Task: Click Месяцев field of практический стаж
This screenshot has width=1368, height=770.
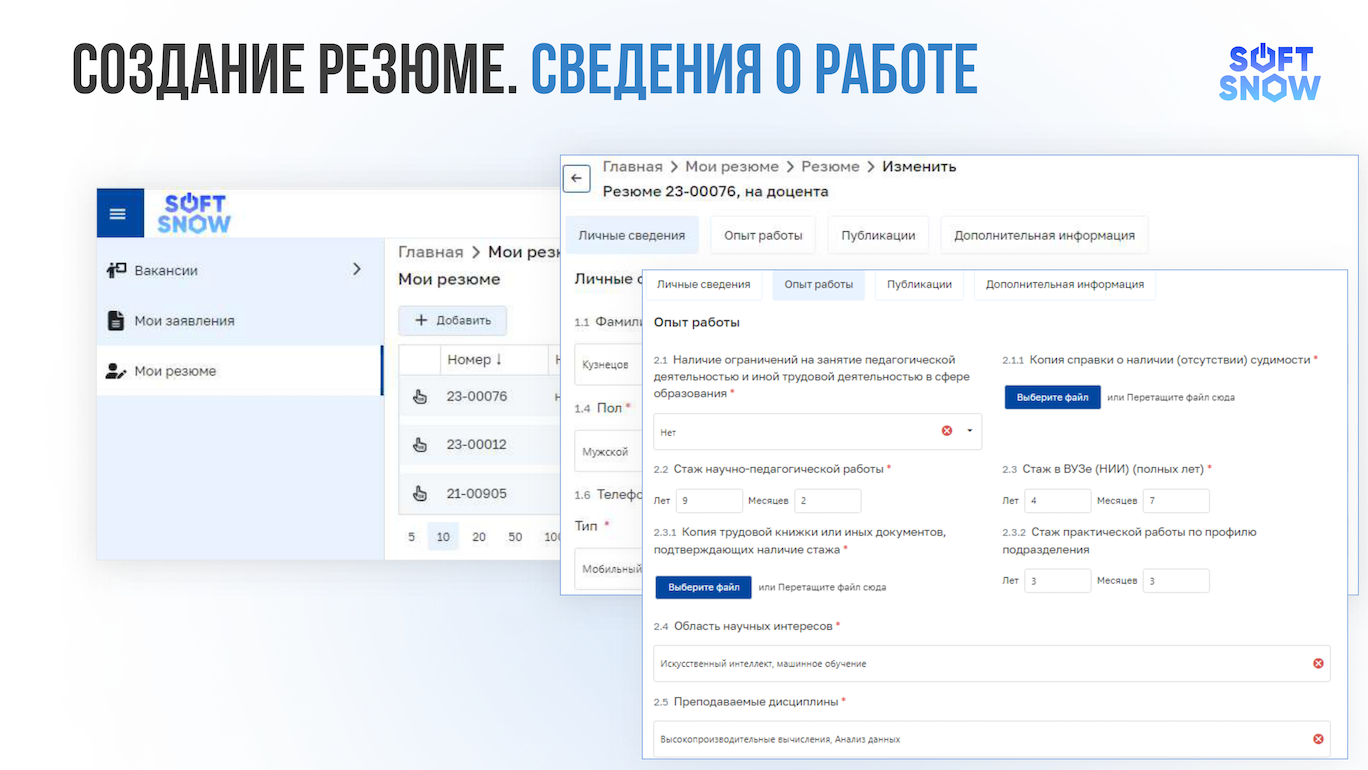Action: pyautogui.click(x=1176, y=581)
